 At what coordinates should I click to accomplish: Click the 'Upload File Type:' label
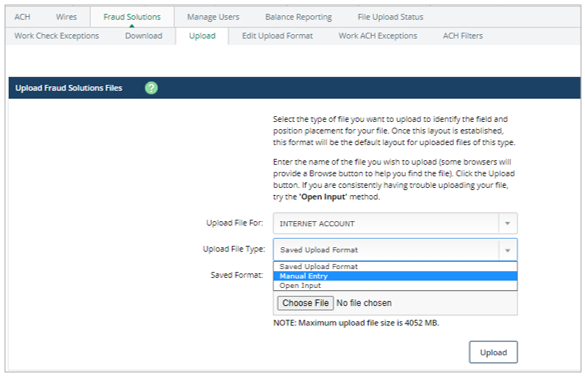pyautogui.click(x=234, y=249)
